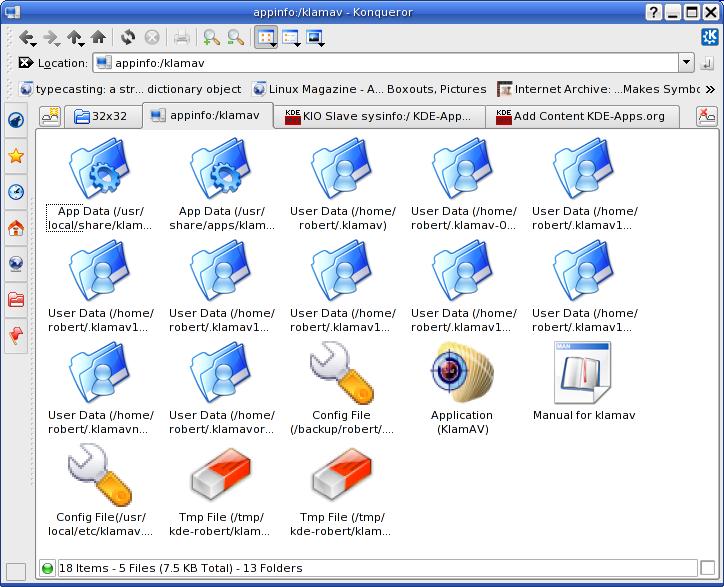Open typecasting: a str... dictionary object bookmark
The width and height of the screenshot is (724, 587).
click(x=131, y=89)
